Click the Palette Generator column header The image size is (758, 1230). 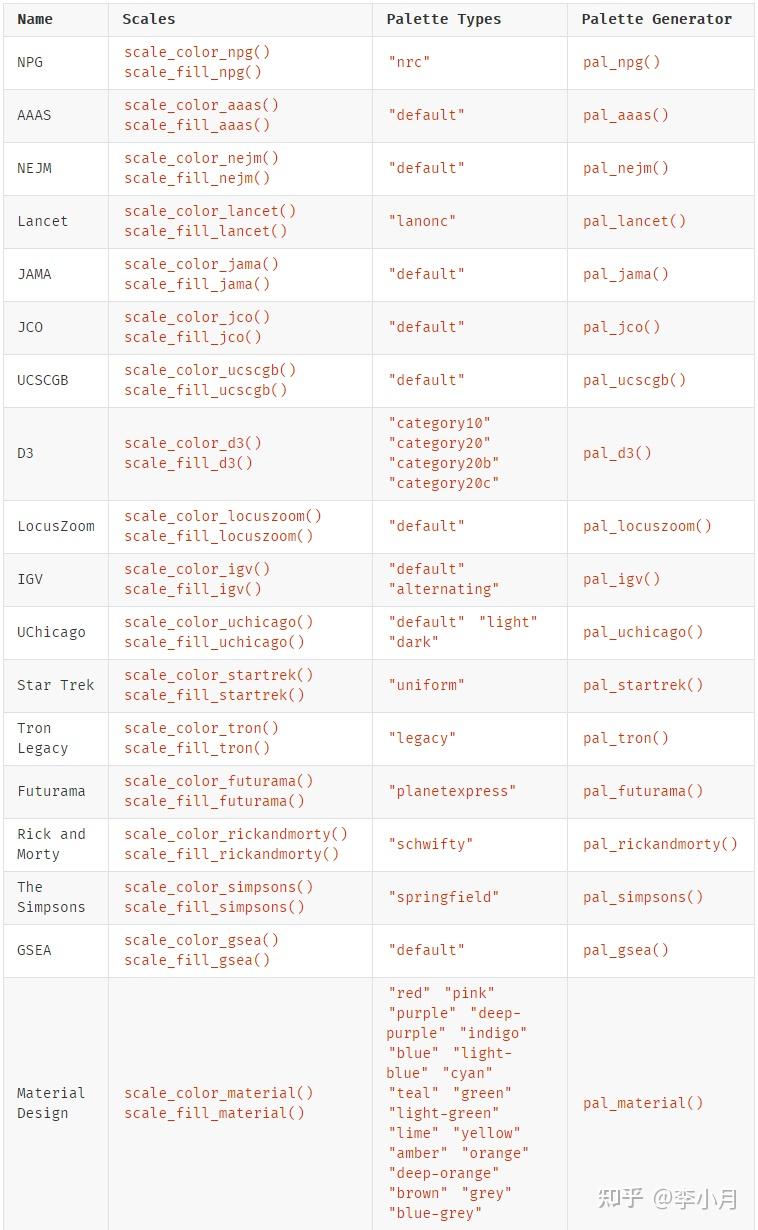point(657,19)
